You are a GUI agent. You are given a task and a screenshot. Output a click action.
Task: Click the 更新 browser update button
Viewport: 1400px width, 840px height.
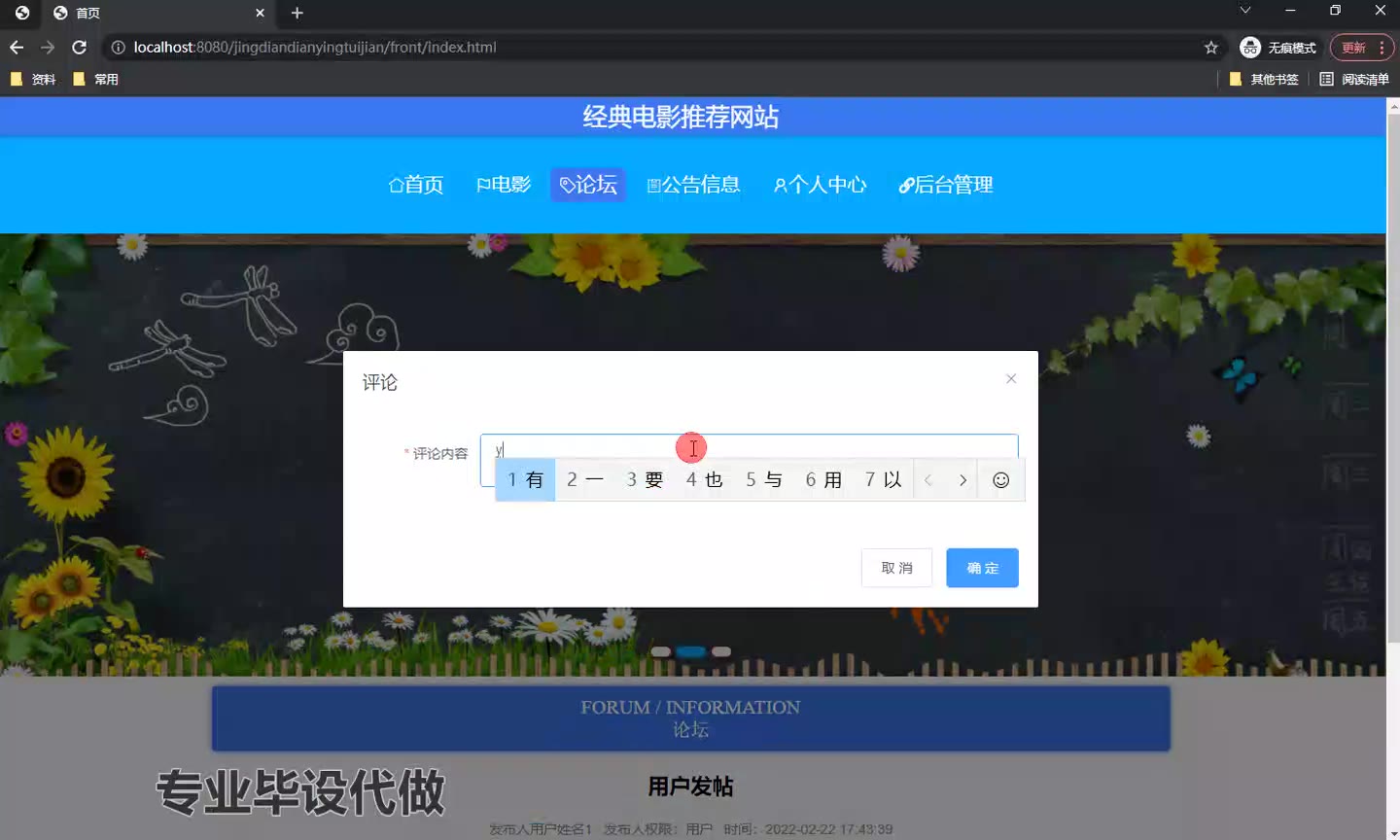coord(1362,48)
